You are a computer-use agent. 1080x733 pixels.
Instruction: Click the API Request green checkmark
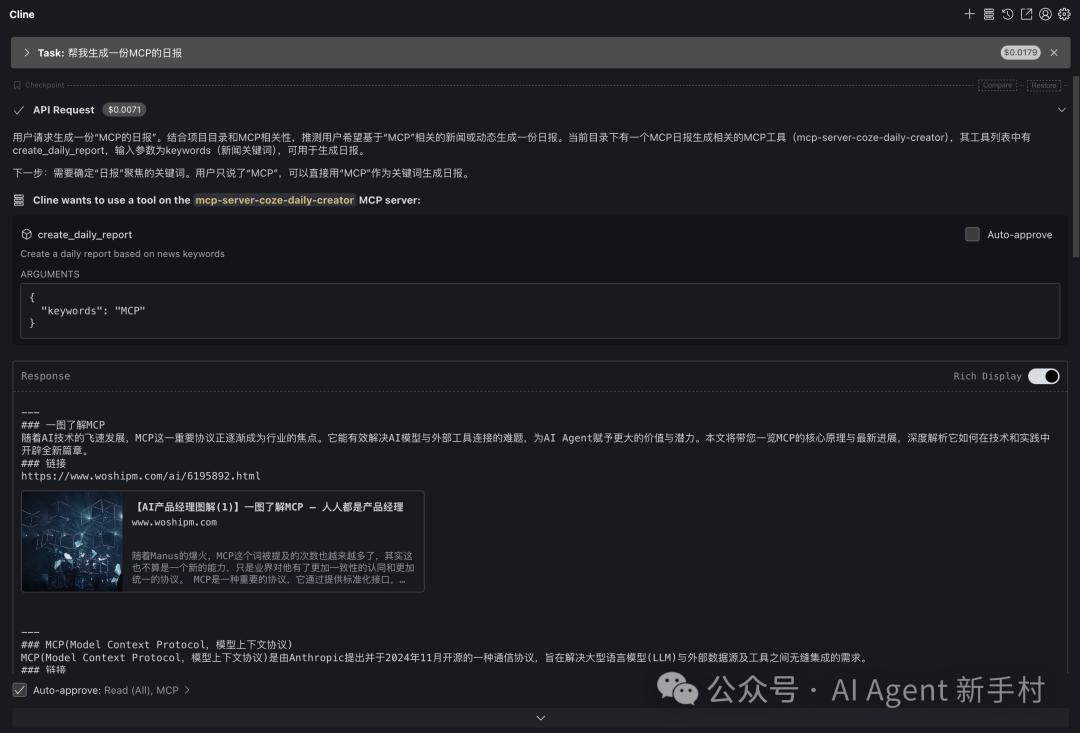click(19, 110)
